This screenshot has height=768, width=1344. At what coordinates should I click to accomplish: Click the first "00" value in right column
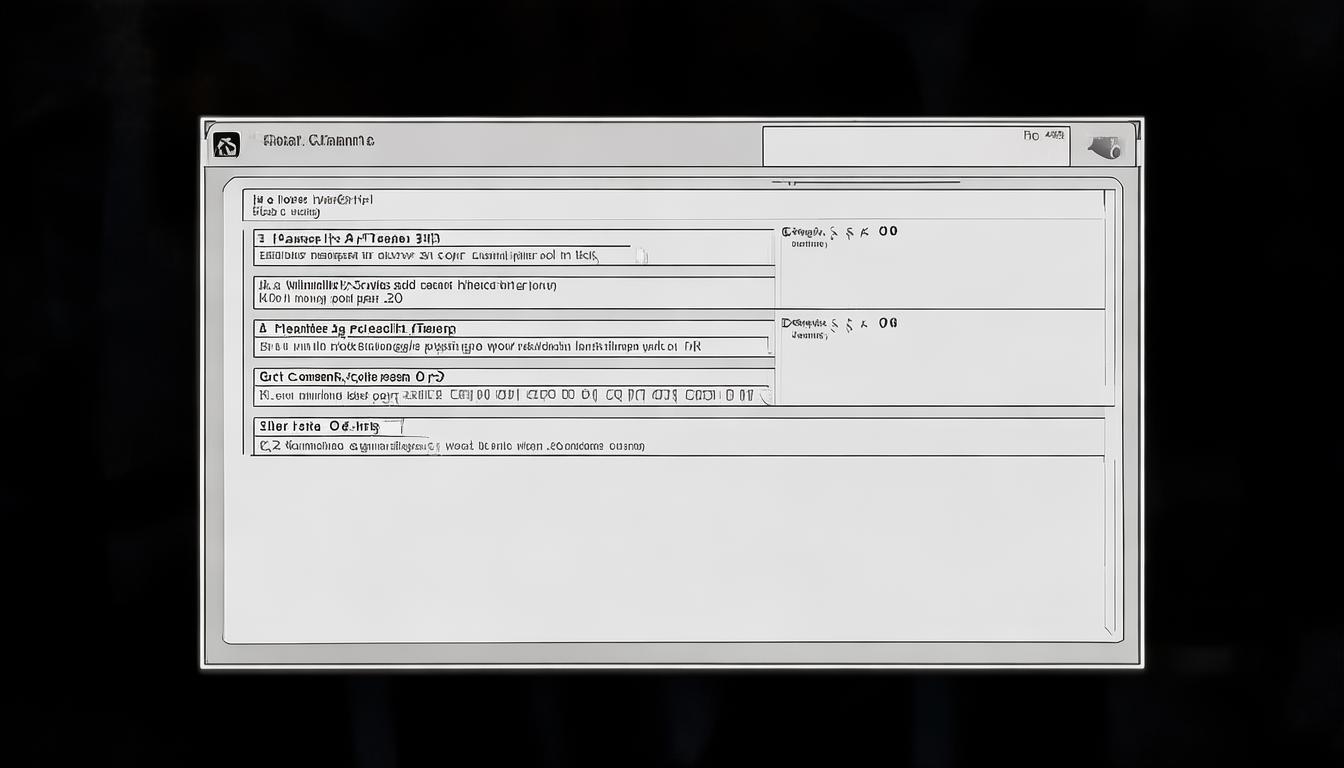888,232
